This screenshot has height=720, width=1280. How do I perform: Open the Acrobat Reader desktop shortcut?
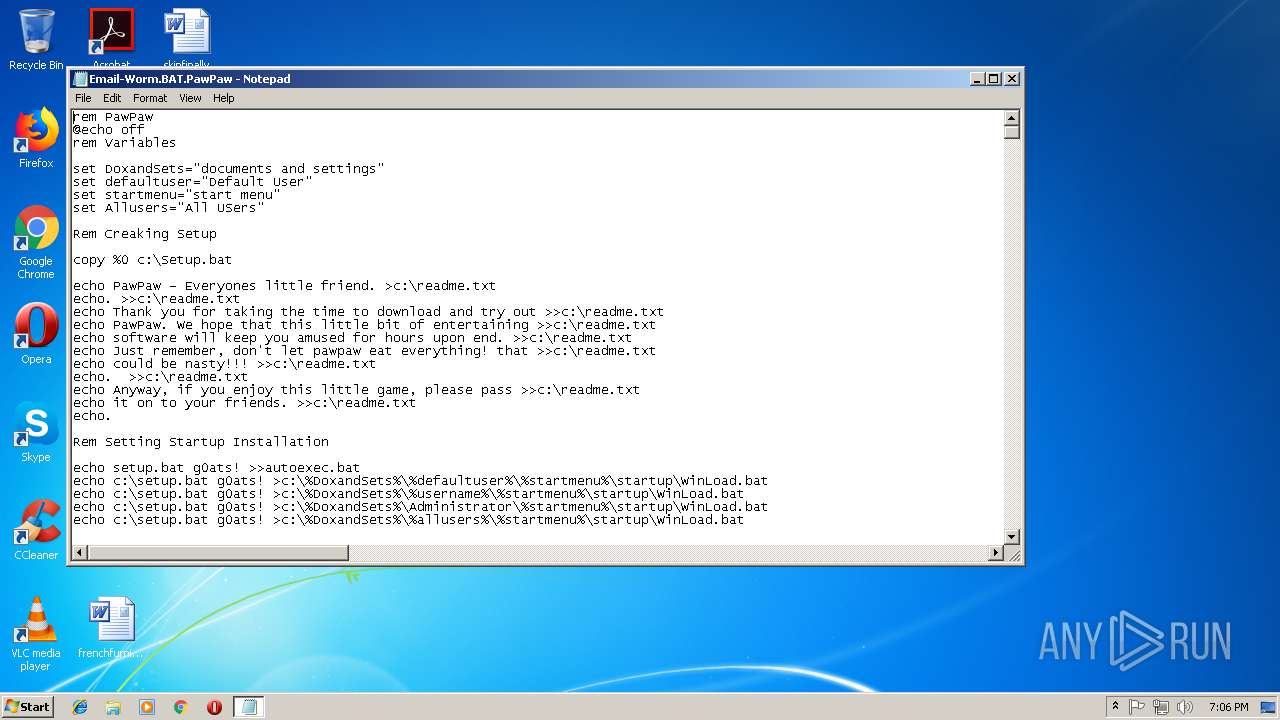coord(111,38)
